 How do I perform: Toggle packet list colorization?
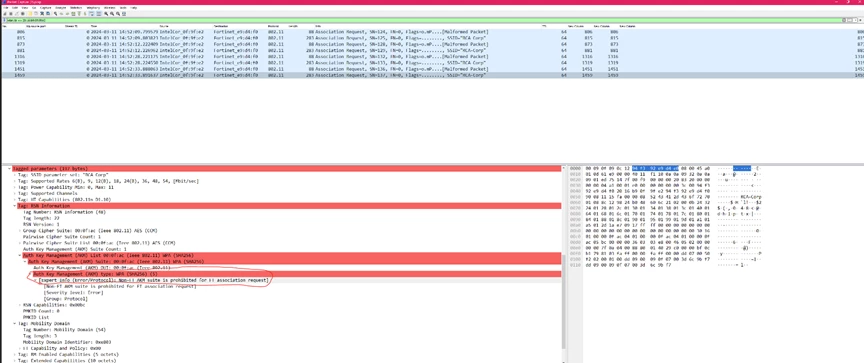[99, 14]
